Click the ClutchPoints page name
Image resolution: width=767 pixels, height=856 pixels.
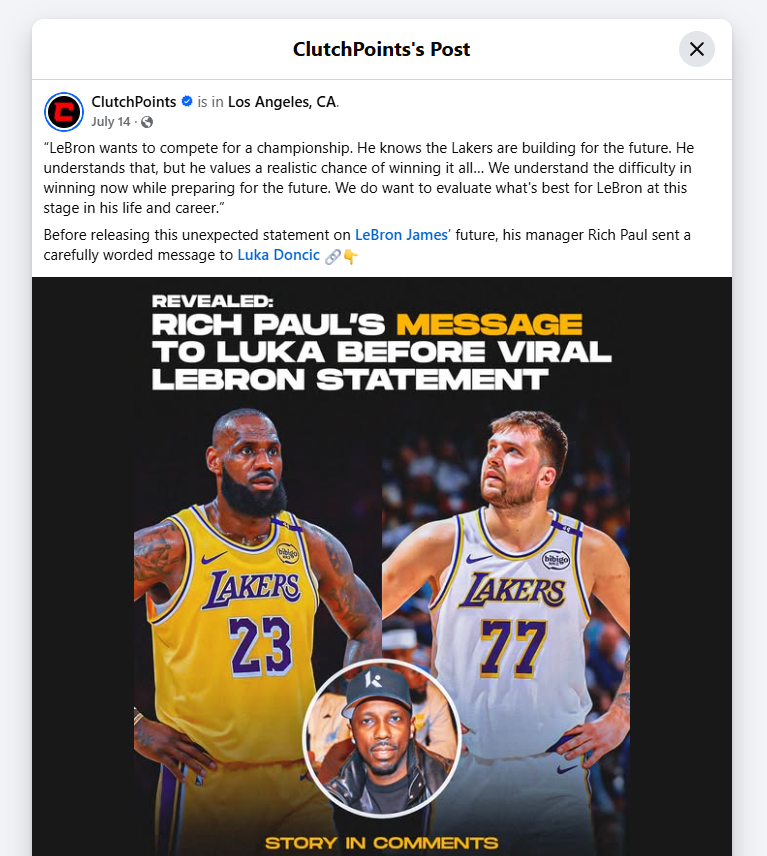coord(134,102)
